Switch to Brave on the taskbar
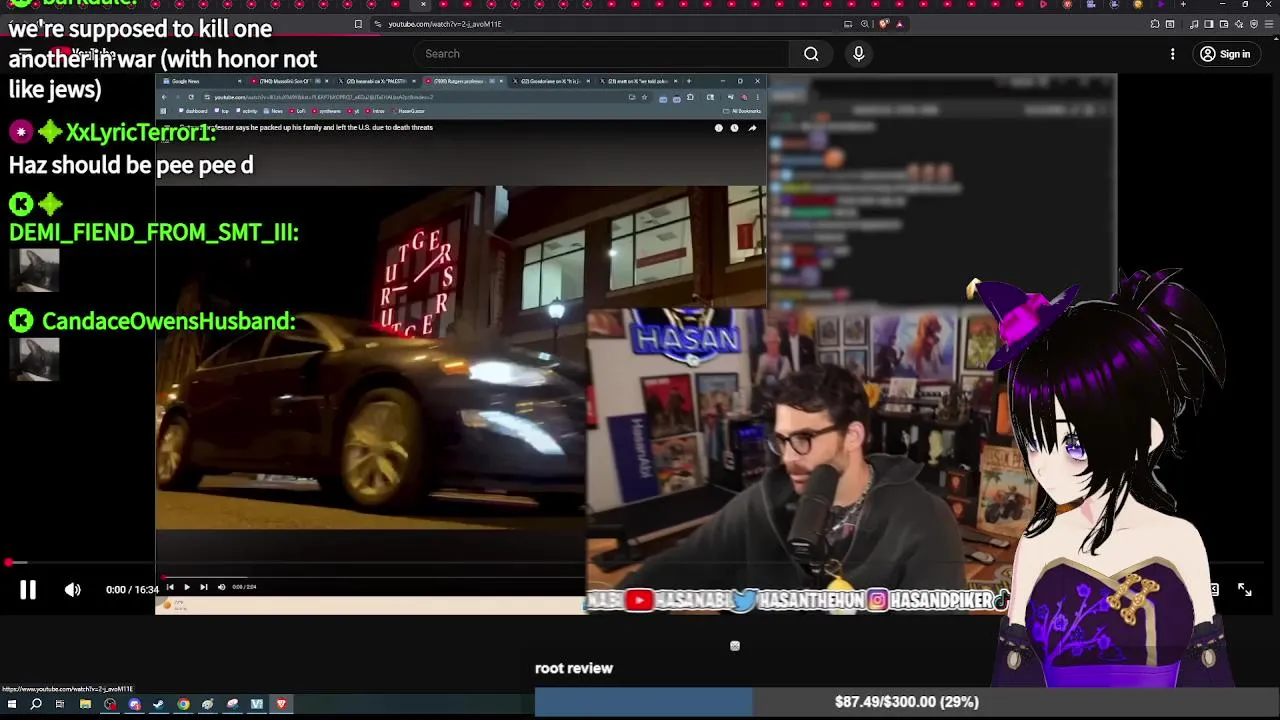The width and height of the screenshot is (1280, 720). click(281, 704)
